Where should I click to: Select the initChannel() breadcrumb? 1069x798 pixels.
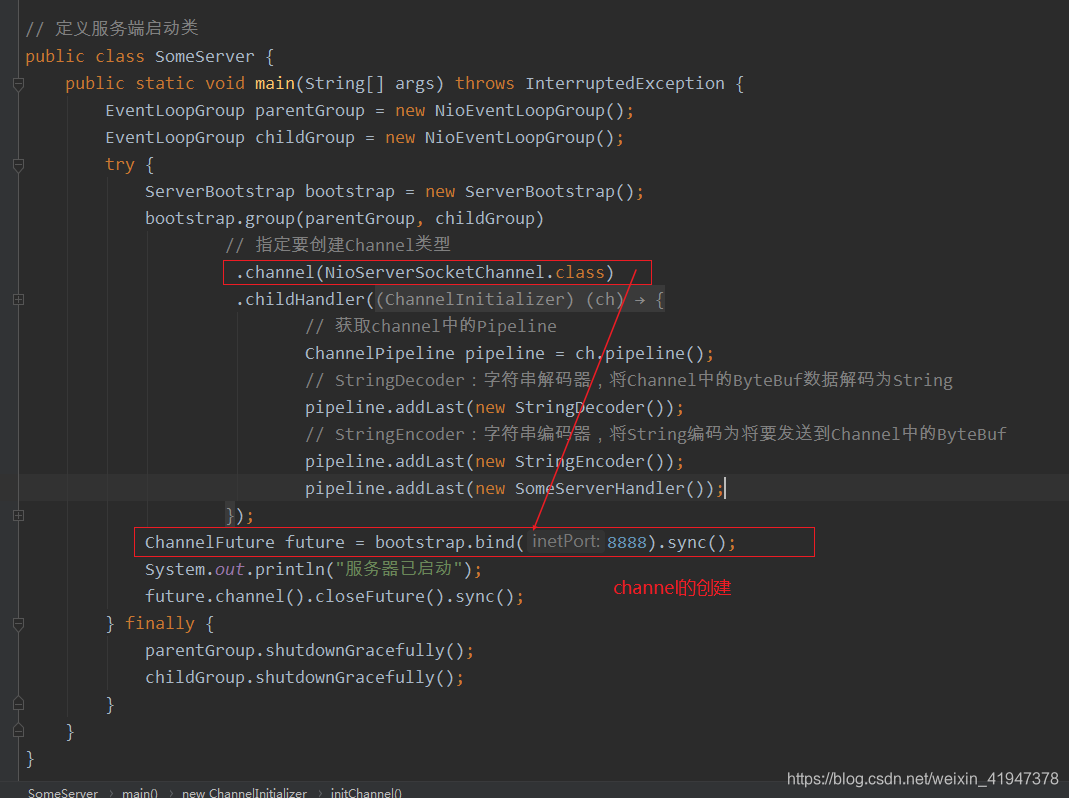coord(366,792)
